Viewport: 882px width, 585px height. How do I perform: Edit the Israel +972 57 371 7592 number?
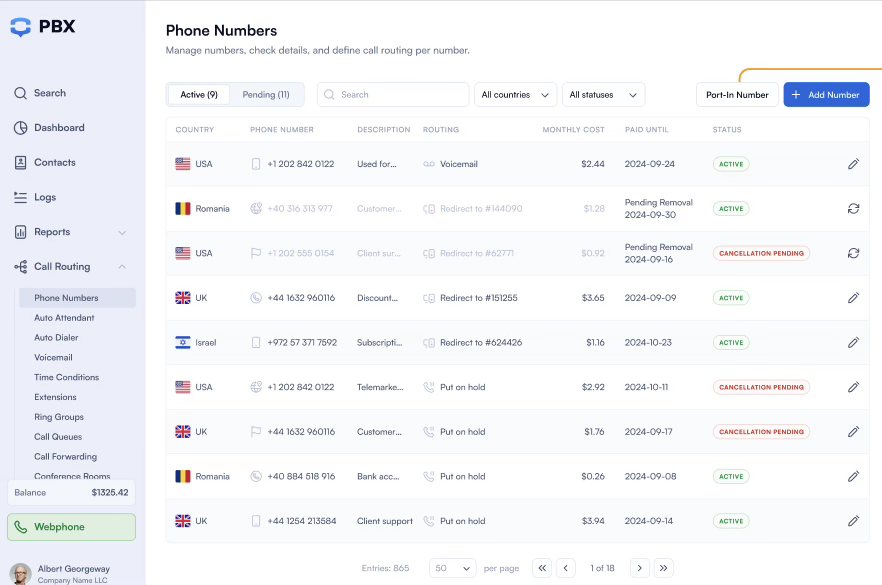click(853, 343)
